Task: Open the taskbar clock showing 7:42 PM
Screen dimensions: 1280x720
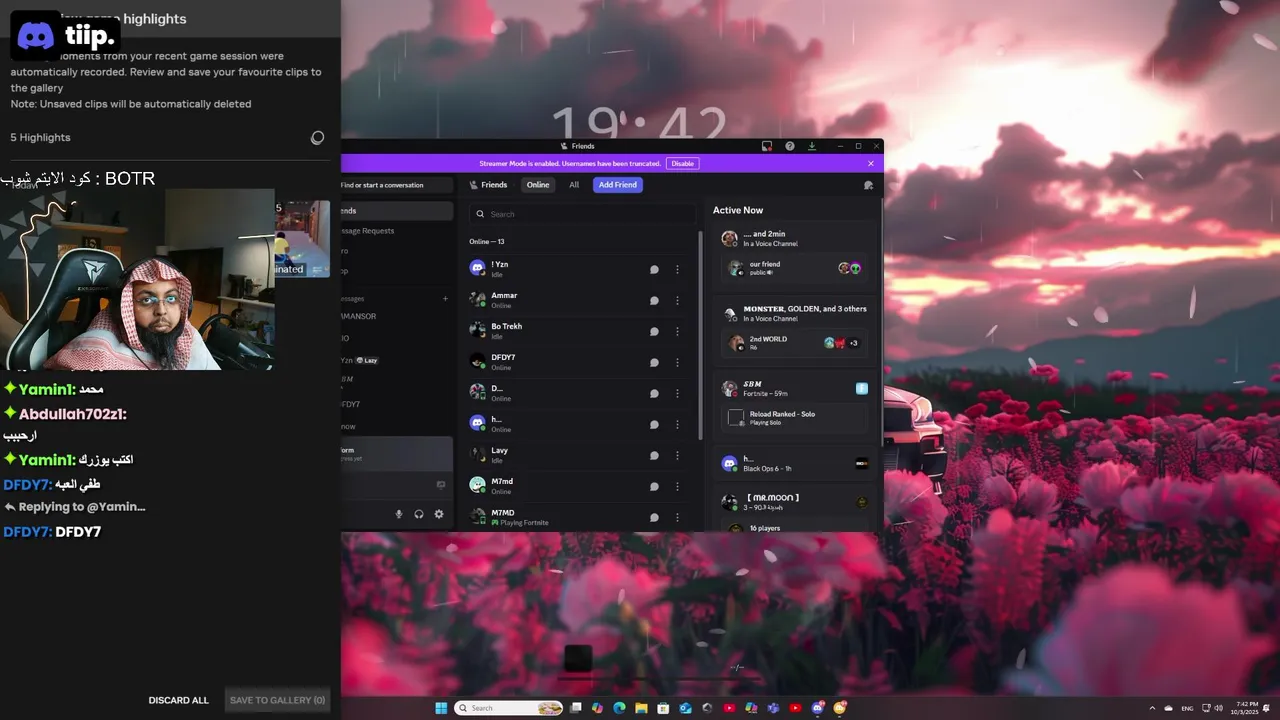Action: click(1247, 708)
